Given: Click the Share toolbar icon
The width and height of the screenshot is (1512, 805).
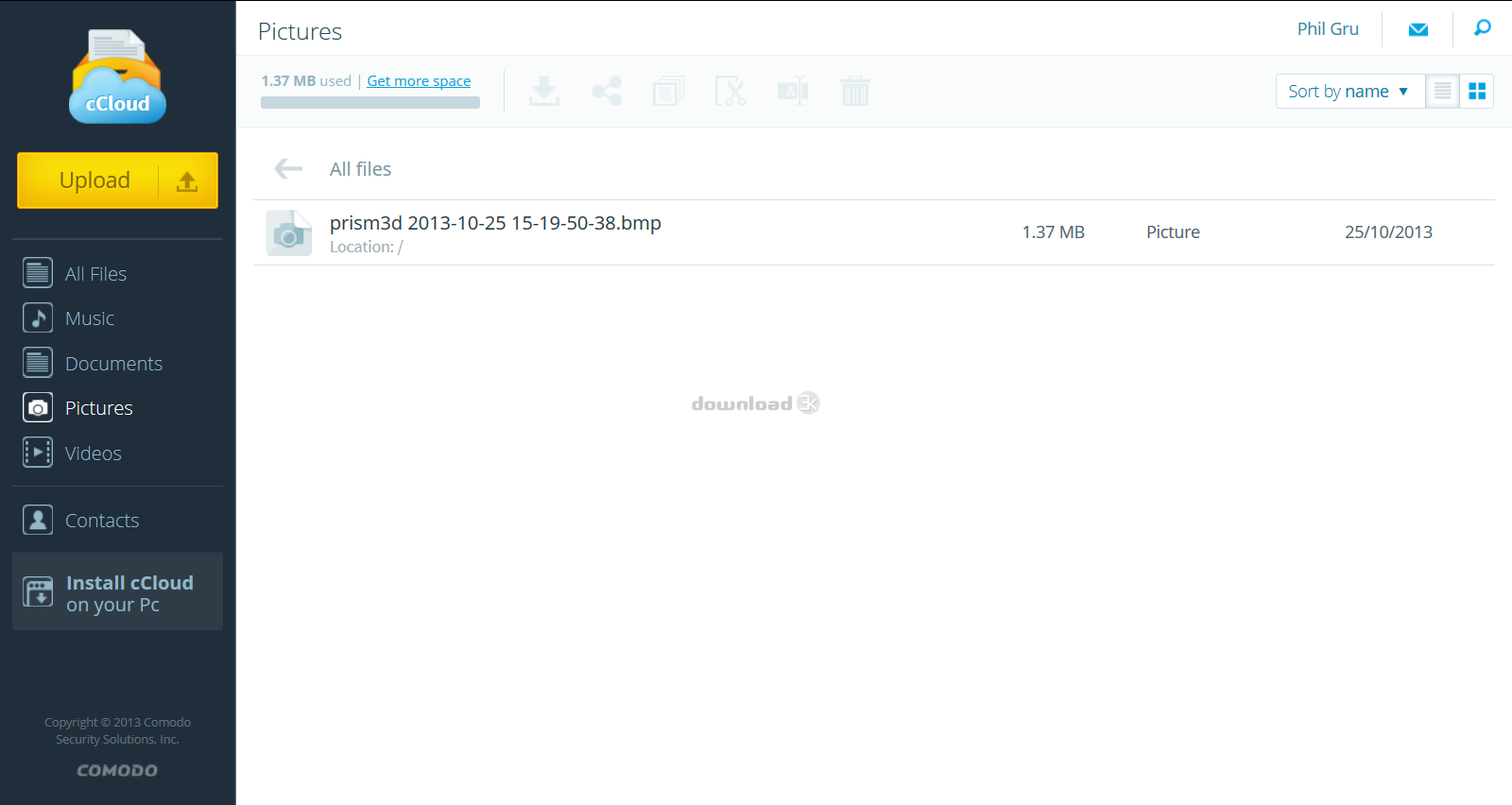Looking at the screenshot, I should tap(607, 91).
